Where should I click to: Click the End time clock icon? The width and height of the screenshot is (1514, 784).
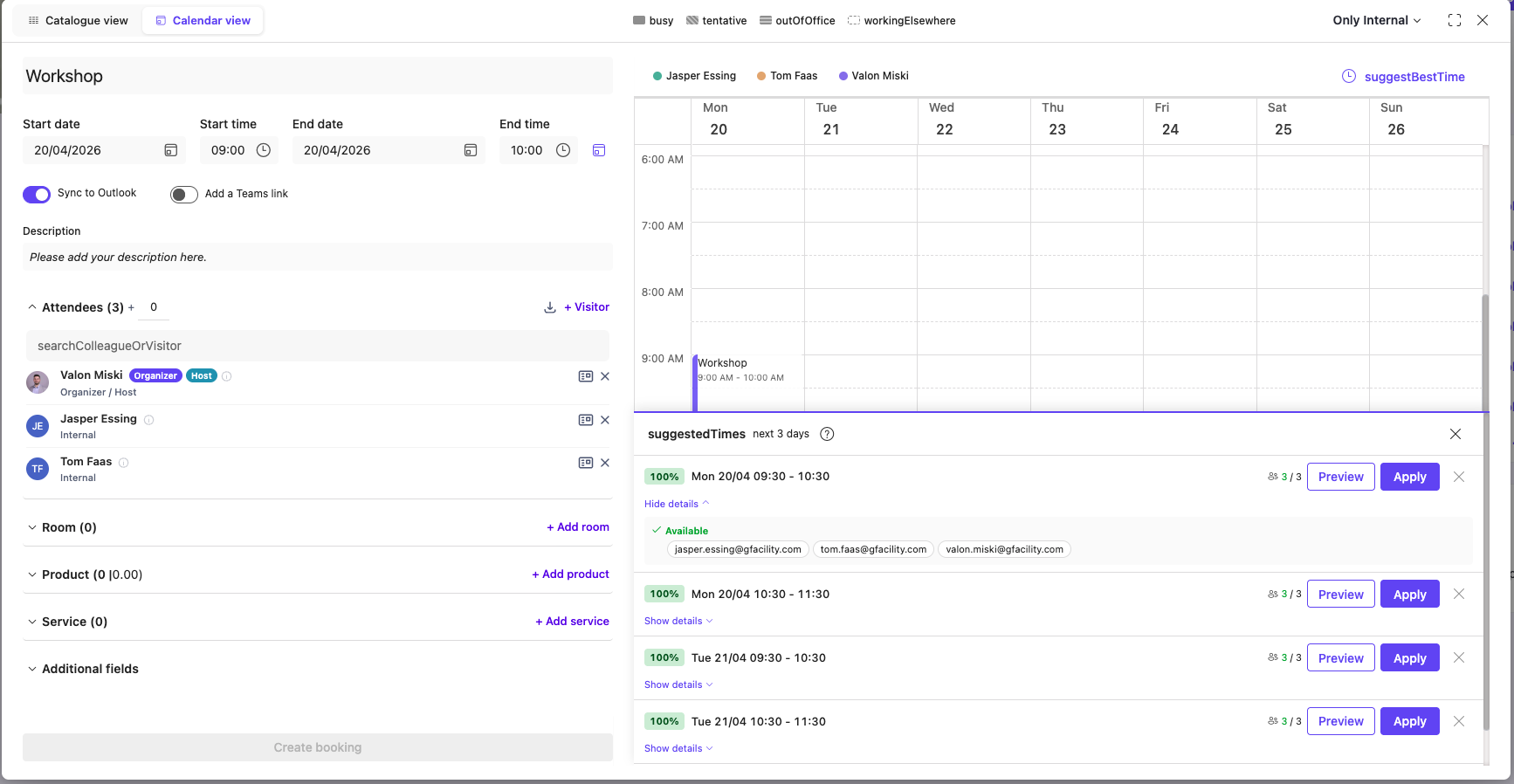click(563, 150)
